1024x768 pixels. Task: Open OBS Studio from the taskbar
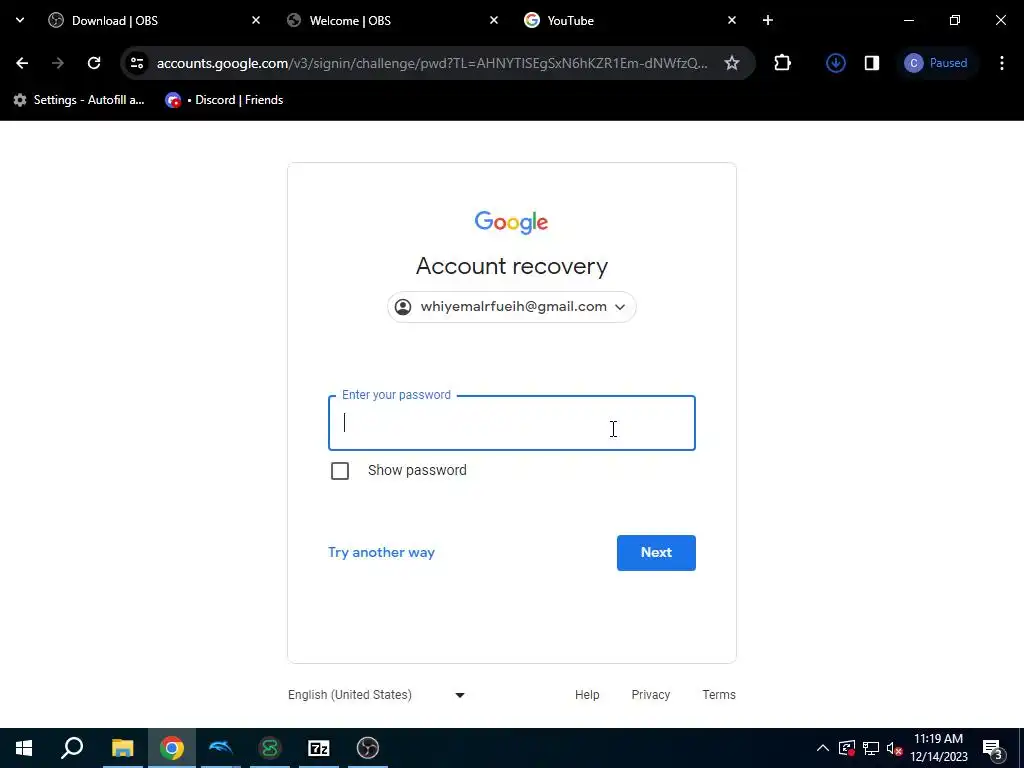click(368, 748)
